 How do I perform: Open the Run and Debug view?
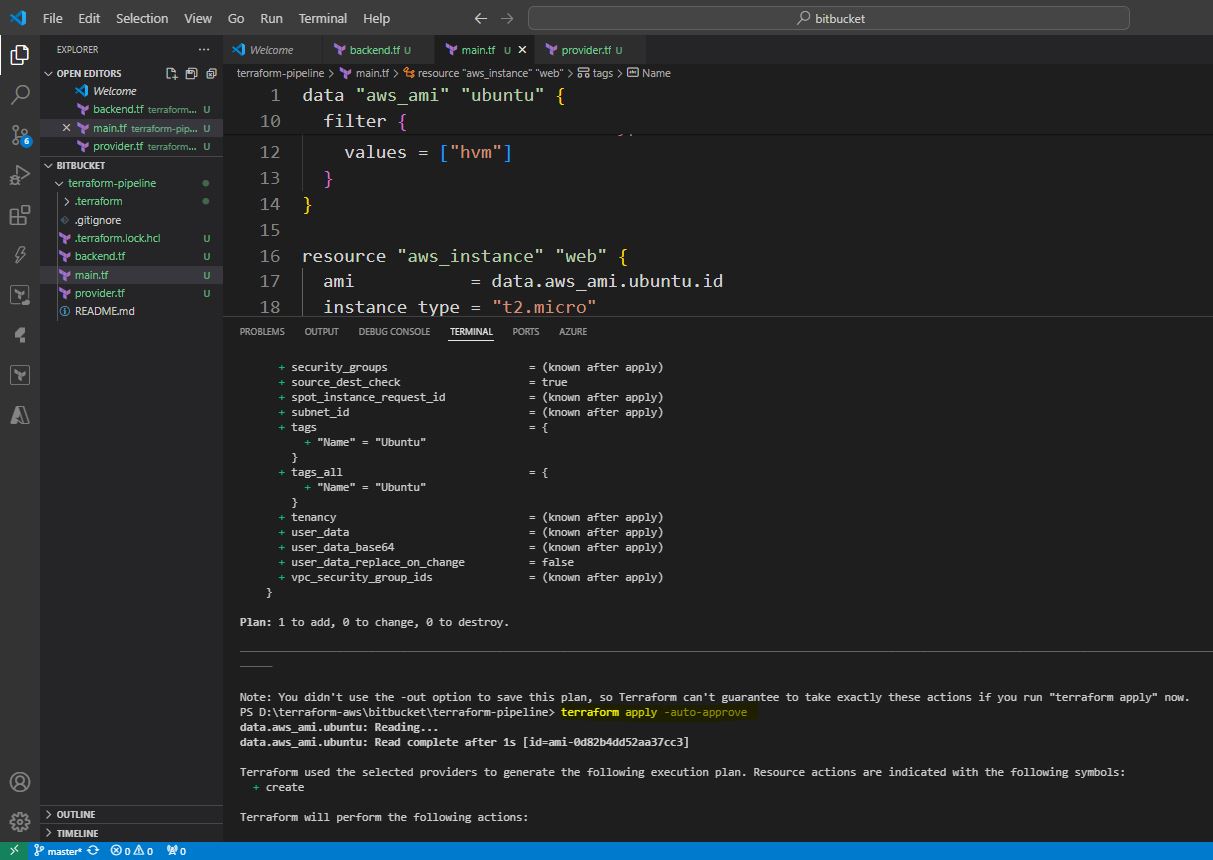19,175
